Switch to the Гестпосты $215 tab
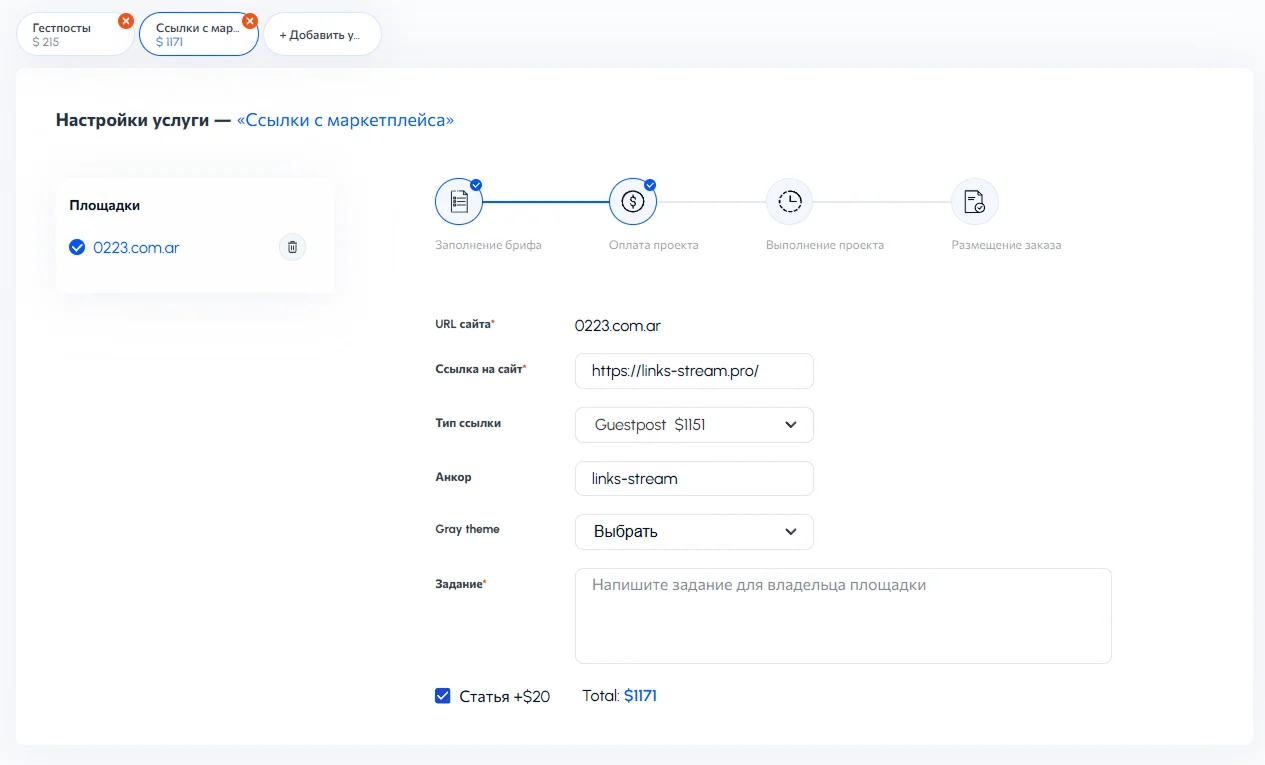Viewport: 1265px width, 765px height. click(x=70, y=35)
